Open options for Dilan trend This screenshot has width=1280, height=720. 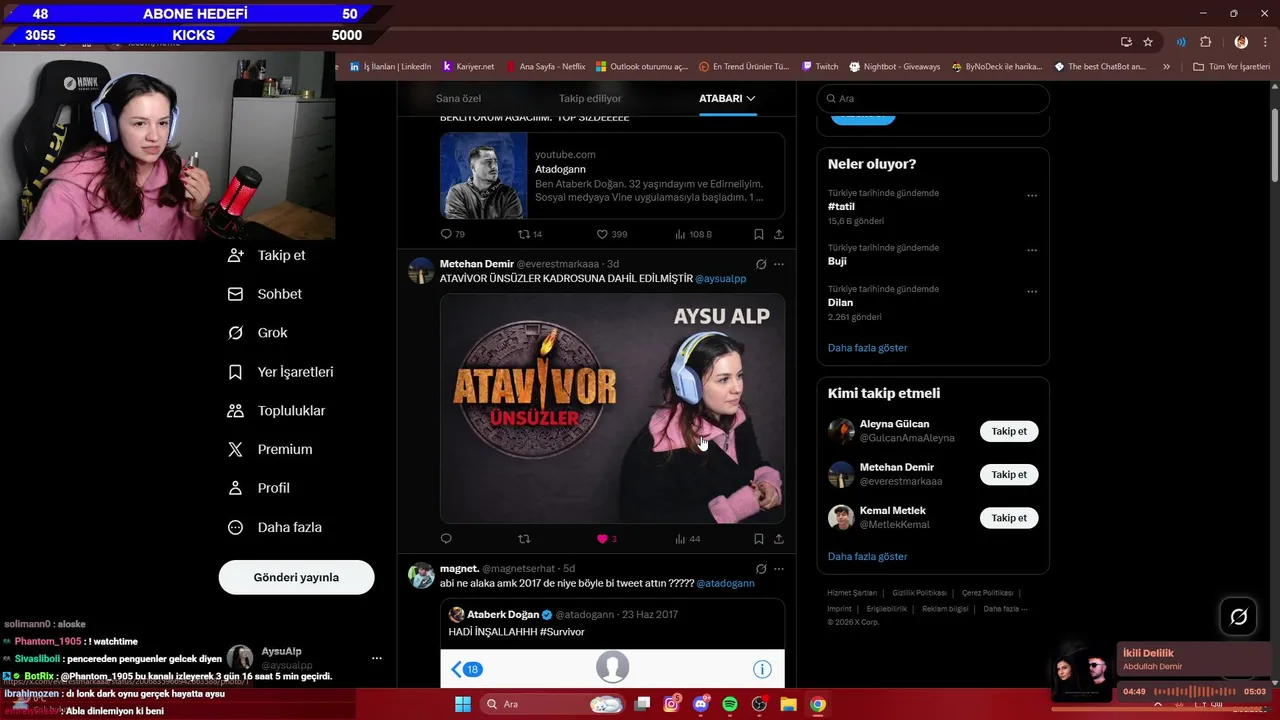pyautogui.click(x=1032, y=292)
